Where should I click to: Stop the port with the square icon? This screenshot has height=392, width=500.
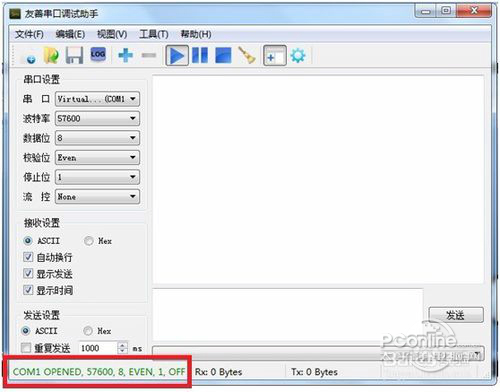(223, 55)
